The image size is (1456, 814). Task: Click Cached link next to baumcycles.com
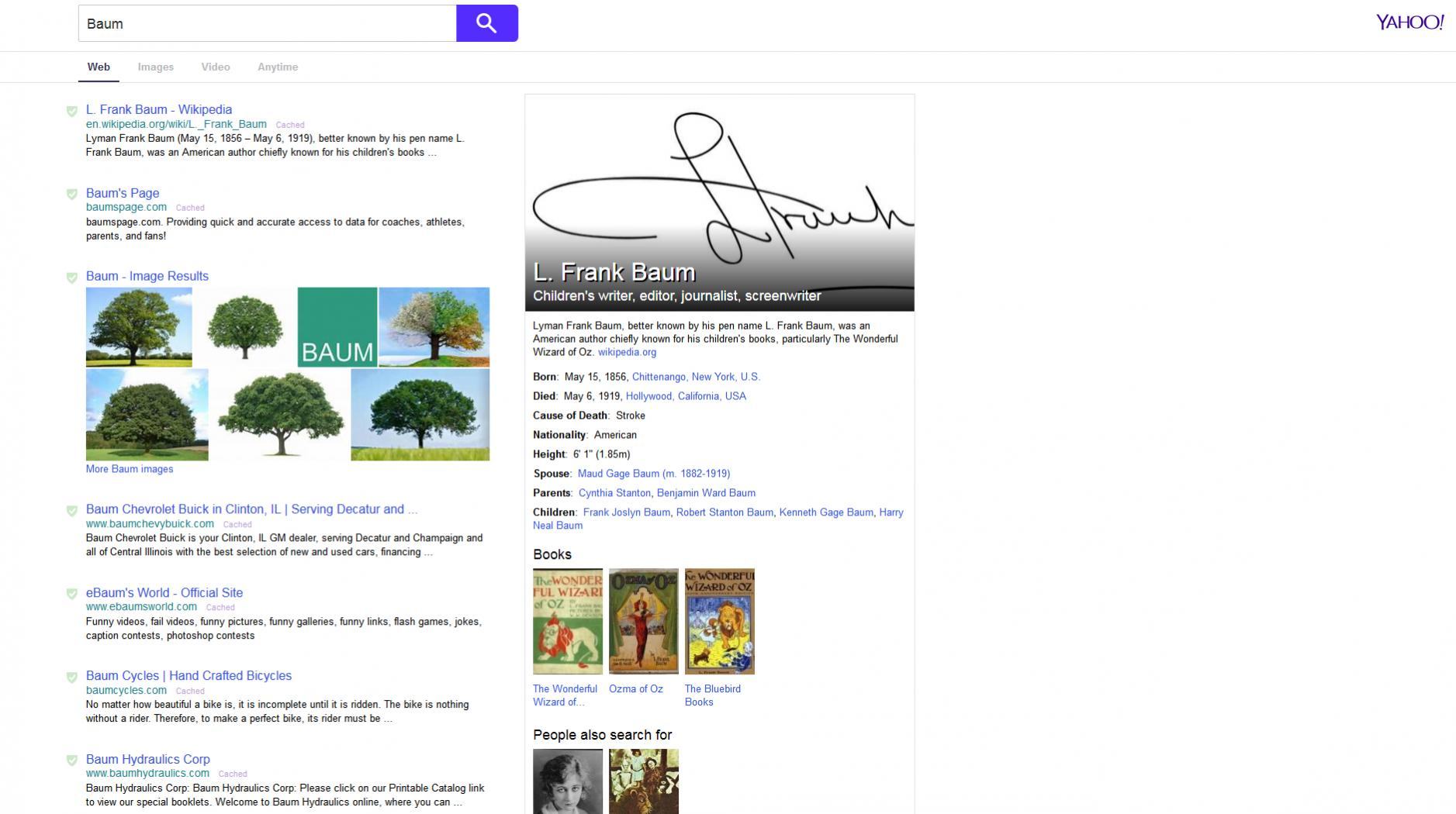click(190, 691)
